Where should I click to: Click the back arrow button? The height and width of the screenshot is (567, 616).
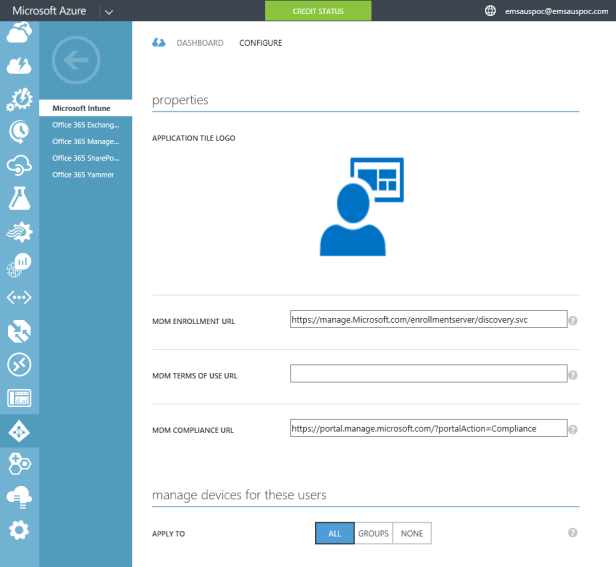tap(76, 61)
